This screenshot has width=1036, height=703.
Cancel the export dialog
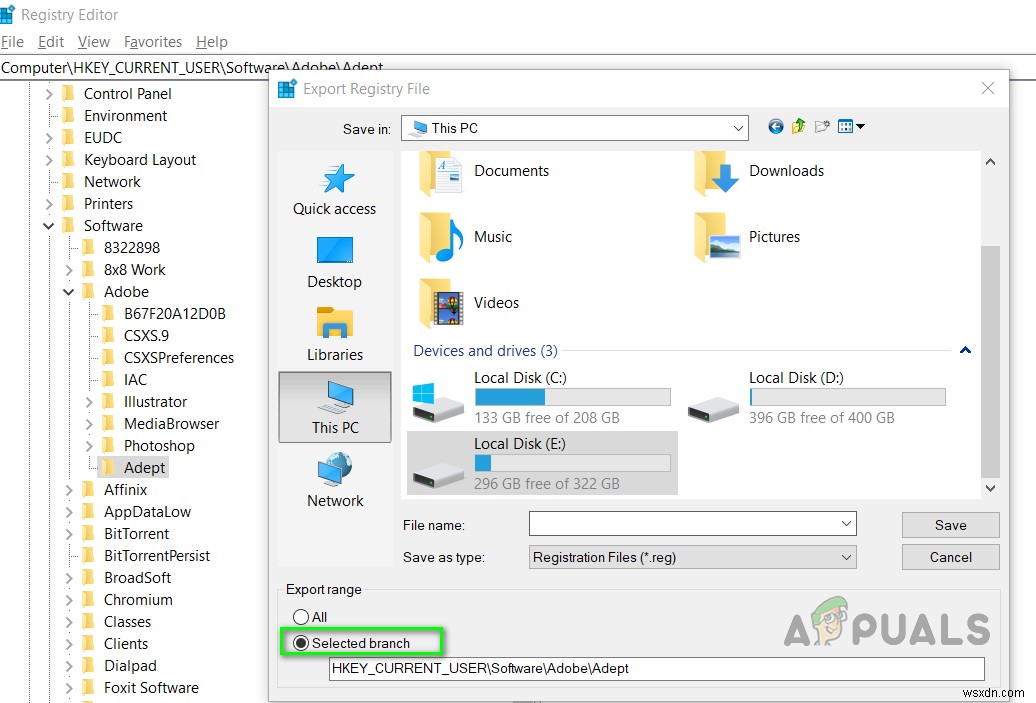click(x=949, y=557)
